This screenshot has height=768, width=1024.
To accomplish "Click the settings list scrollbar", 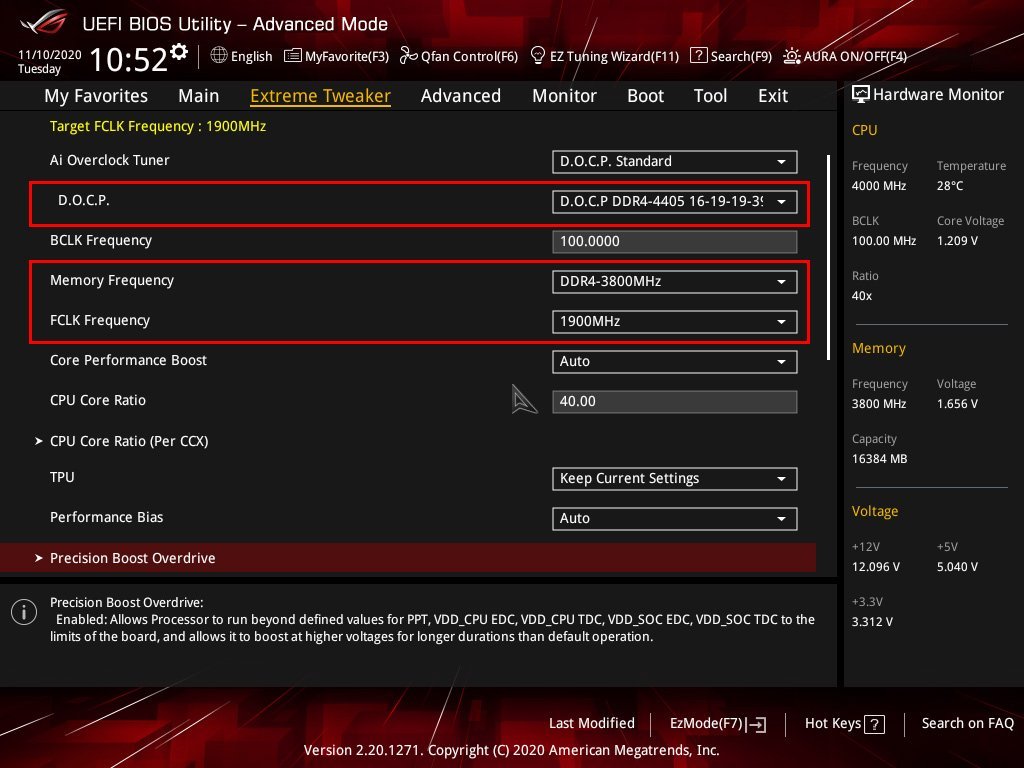I will (828, 257).
